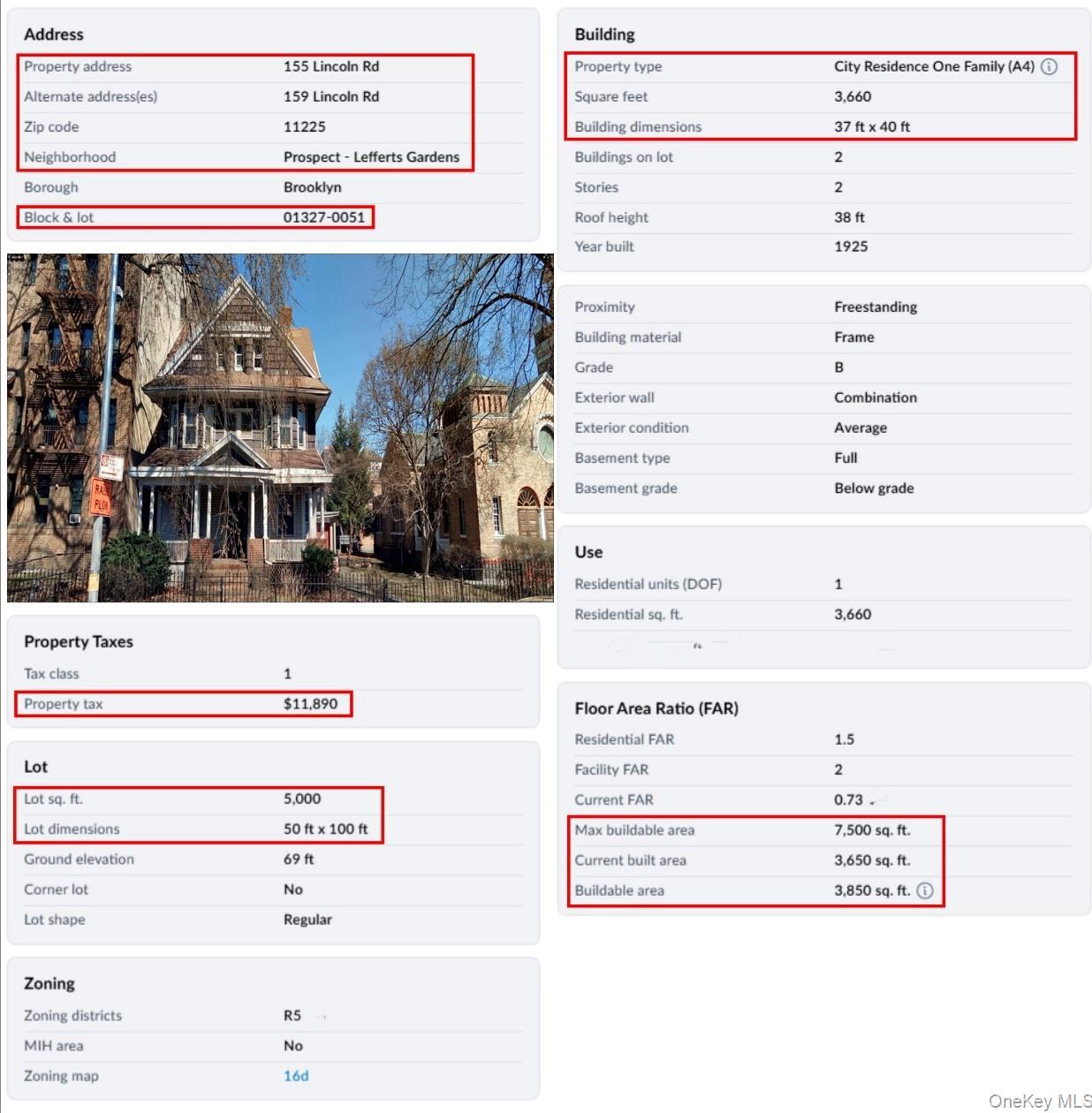Select the MIH area label
Viewport: 1092px width, 1113px height.
[53, 1046]
